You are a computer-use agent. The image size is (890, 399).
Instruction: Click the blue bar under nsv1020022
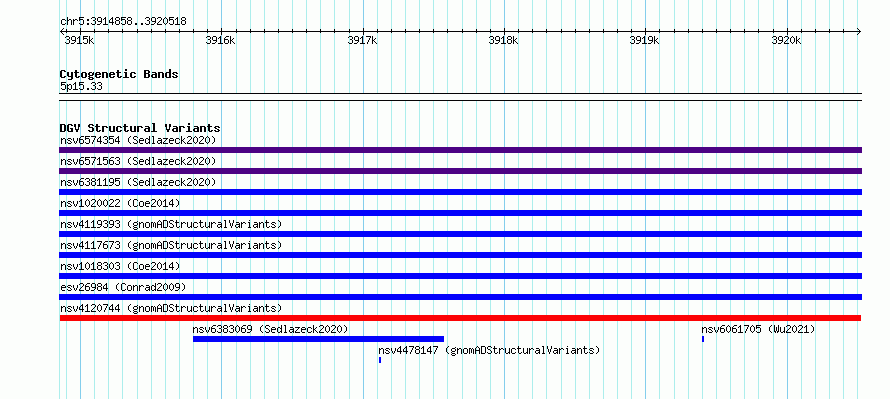pos(460,213)
